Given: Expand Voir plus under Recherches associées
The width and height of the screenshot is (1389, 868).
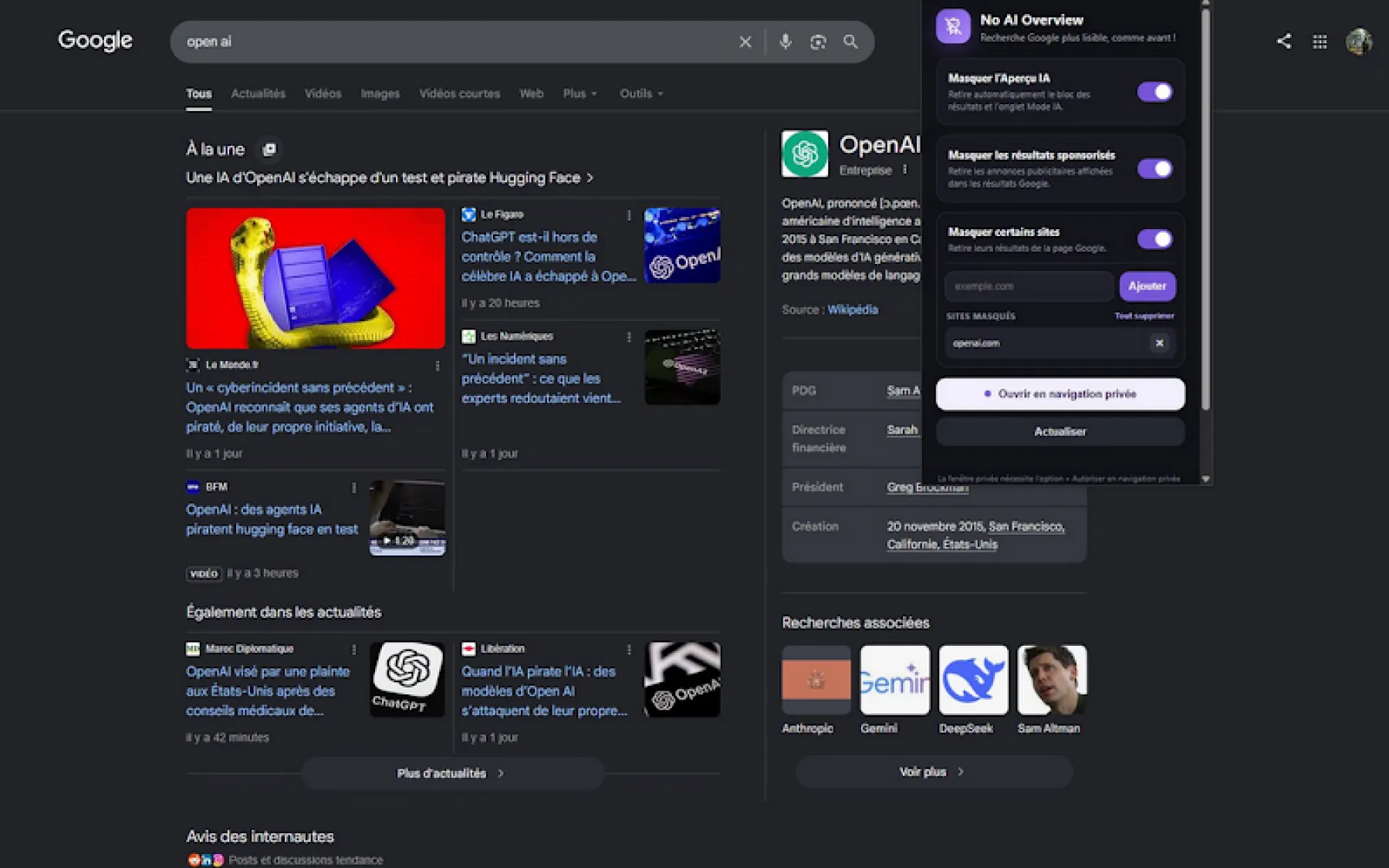Looking at the screenshot, I should coord(934,772).
